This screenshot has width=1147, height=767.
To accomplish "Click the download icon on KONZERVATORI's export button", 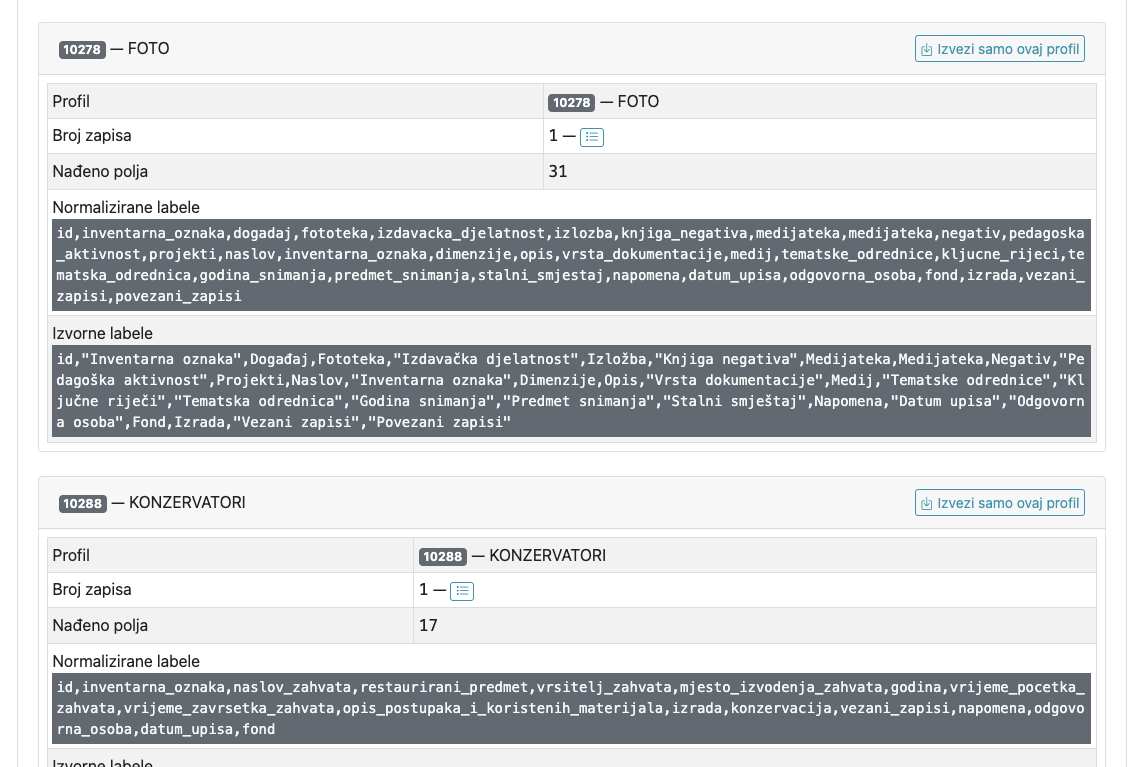I will [x=926, y=504].
